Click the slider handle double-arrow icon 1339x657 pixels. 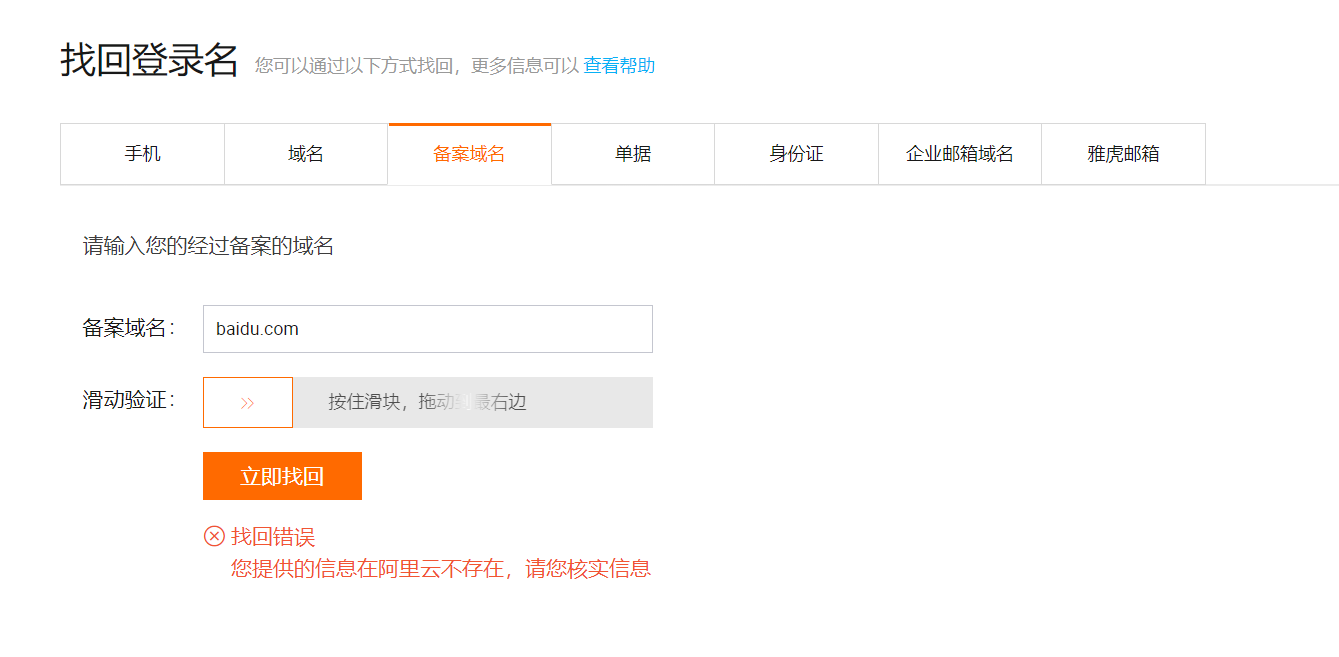[248, 403]
